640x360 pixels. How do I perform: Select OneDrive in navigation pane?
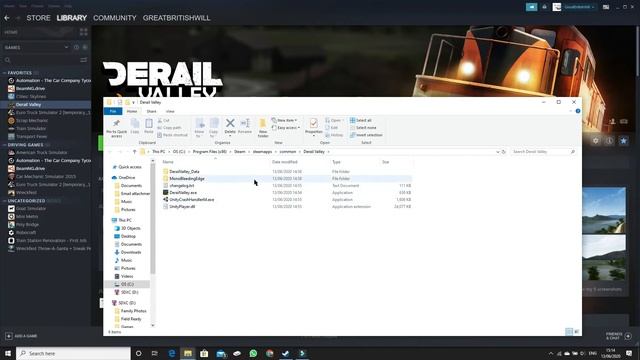click(127, 178)
